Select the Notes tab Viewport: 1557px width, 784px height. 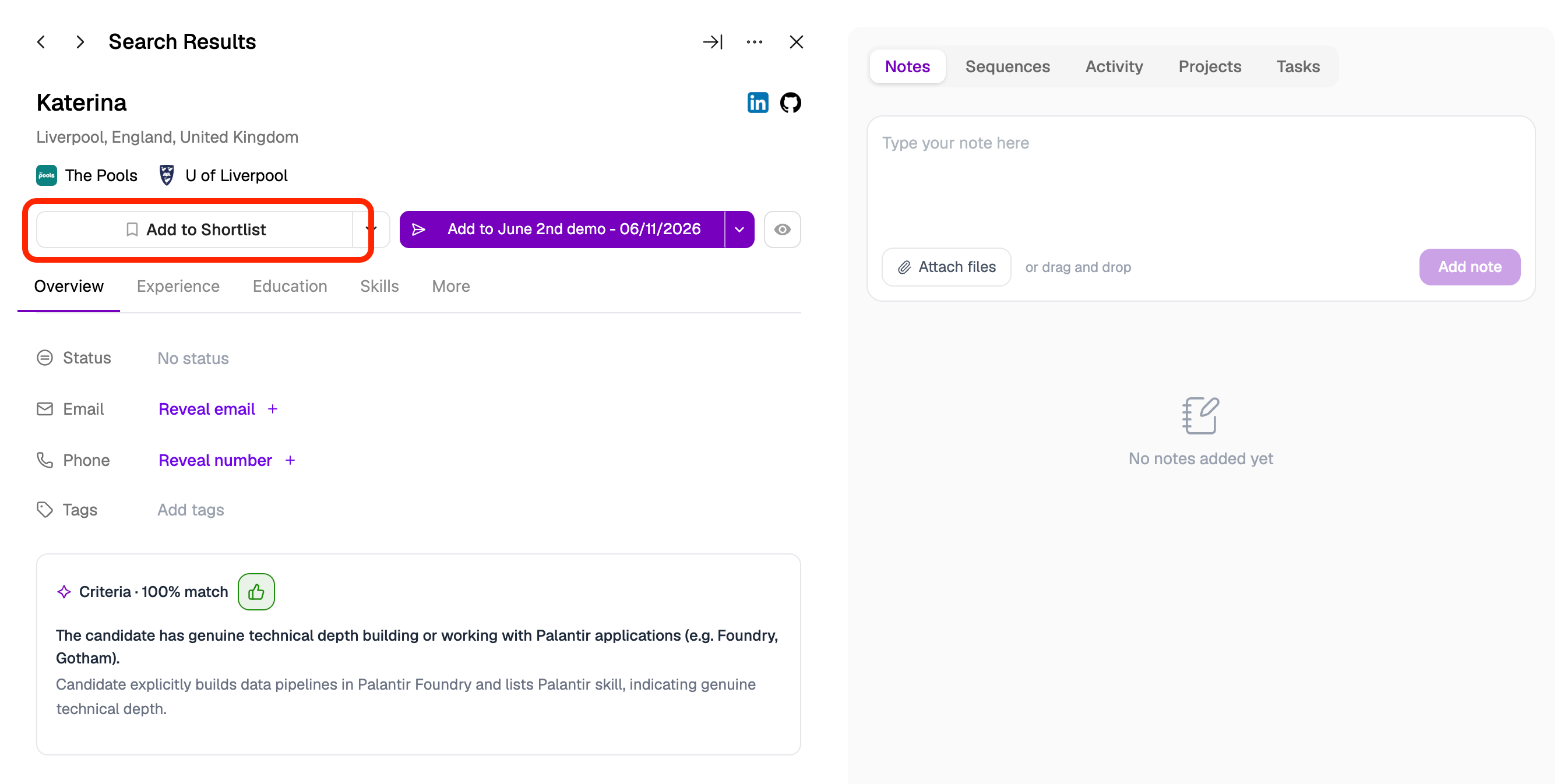907,66
